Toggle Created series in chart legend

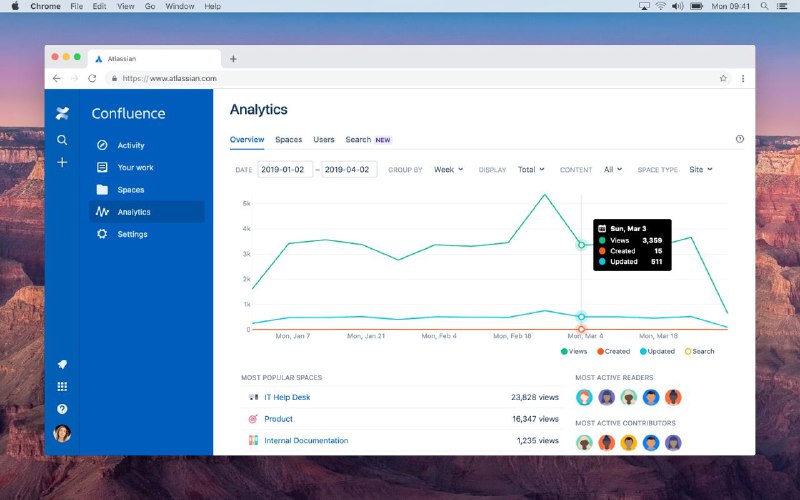pos(613,352)
